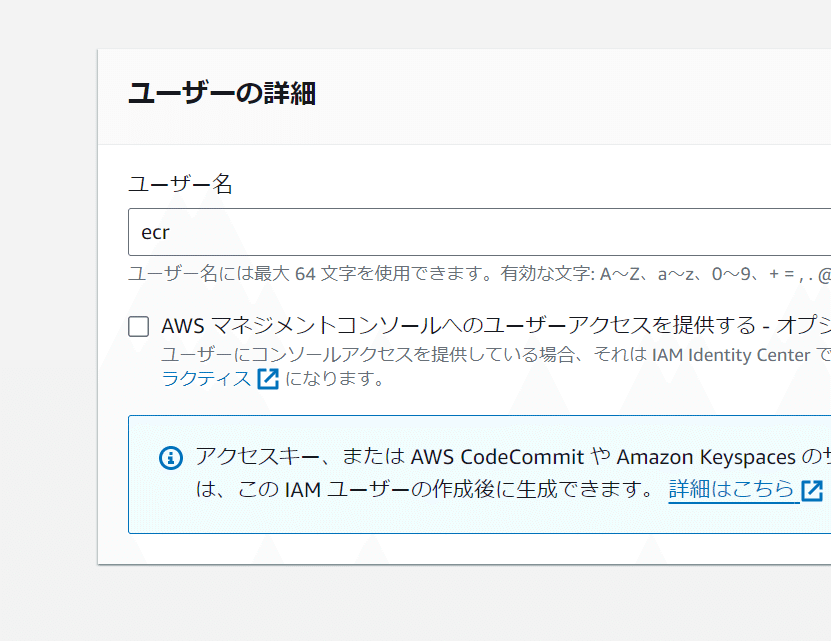Click the ユーザーの詳細 panel heading
831x641 pixels.
pos(222,94)
